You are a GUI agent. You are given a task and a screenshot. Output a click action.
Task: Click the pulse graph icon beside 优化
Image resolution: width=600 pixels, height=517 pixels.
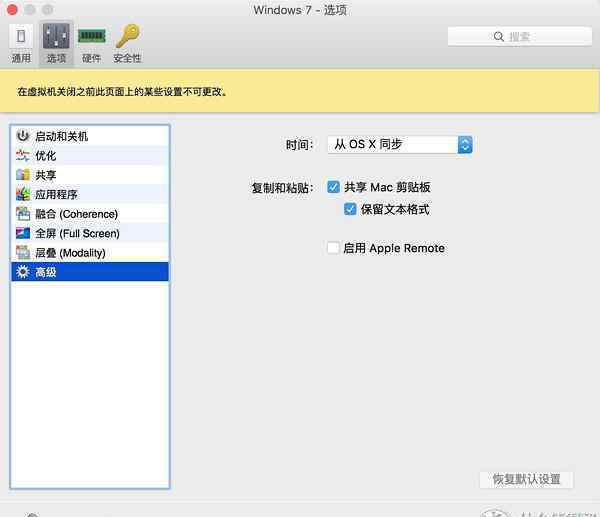pyautogui.click(x=23, y=155)
